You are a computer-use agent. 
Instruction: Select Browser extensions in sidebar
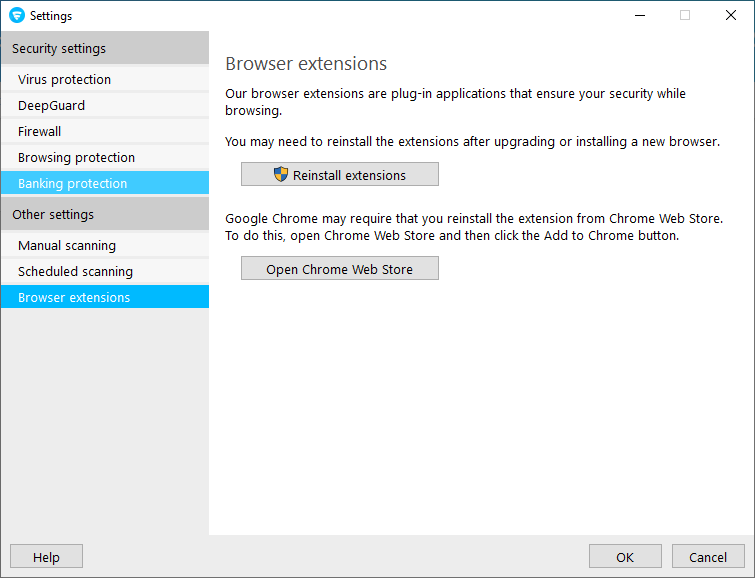pos(105,297)
